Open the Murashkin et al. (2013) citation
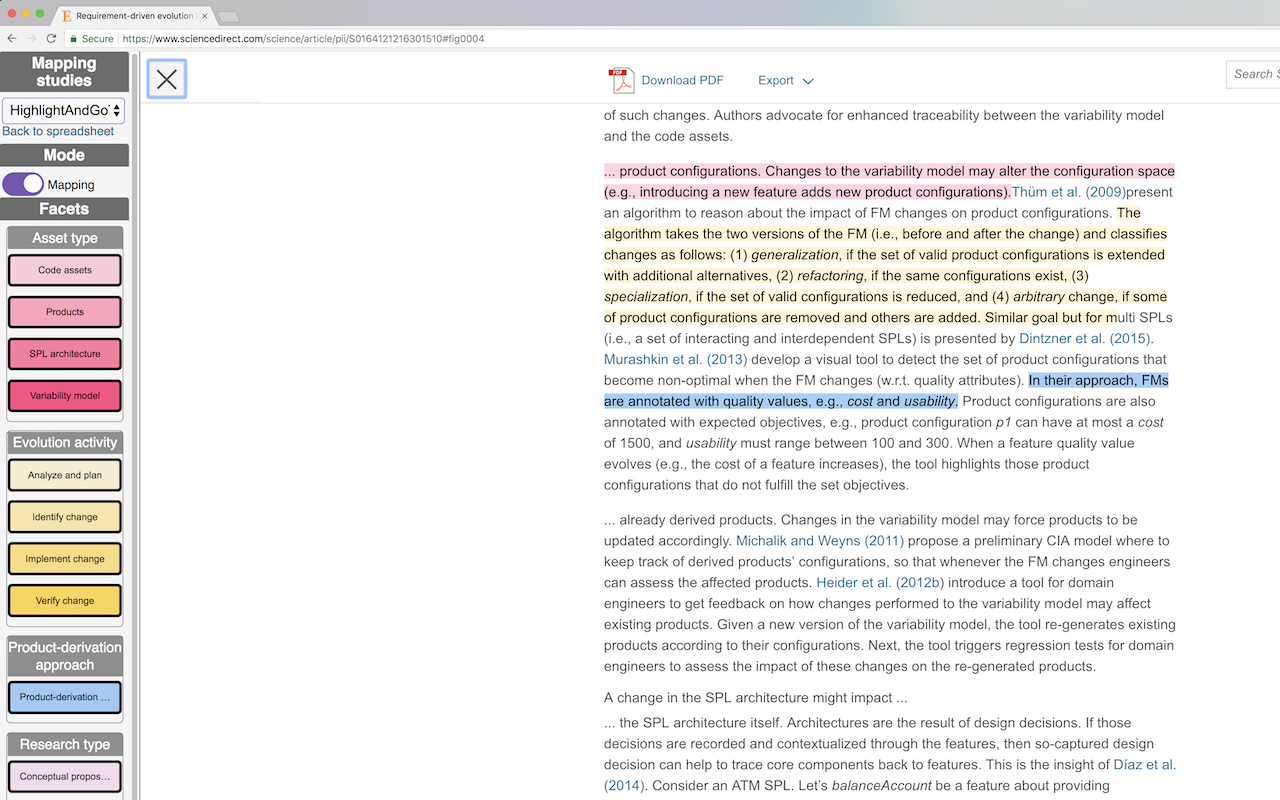 click(x=675, y=359)
